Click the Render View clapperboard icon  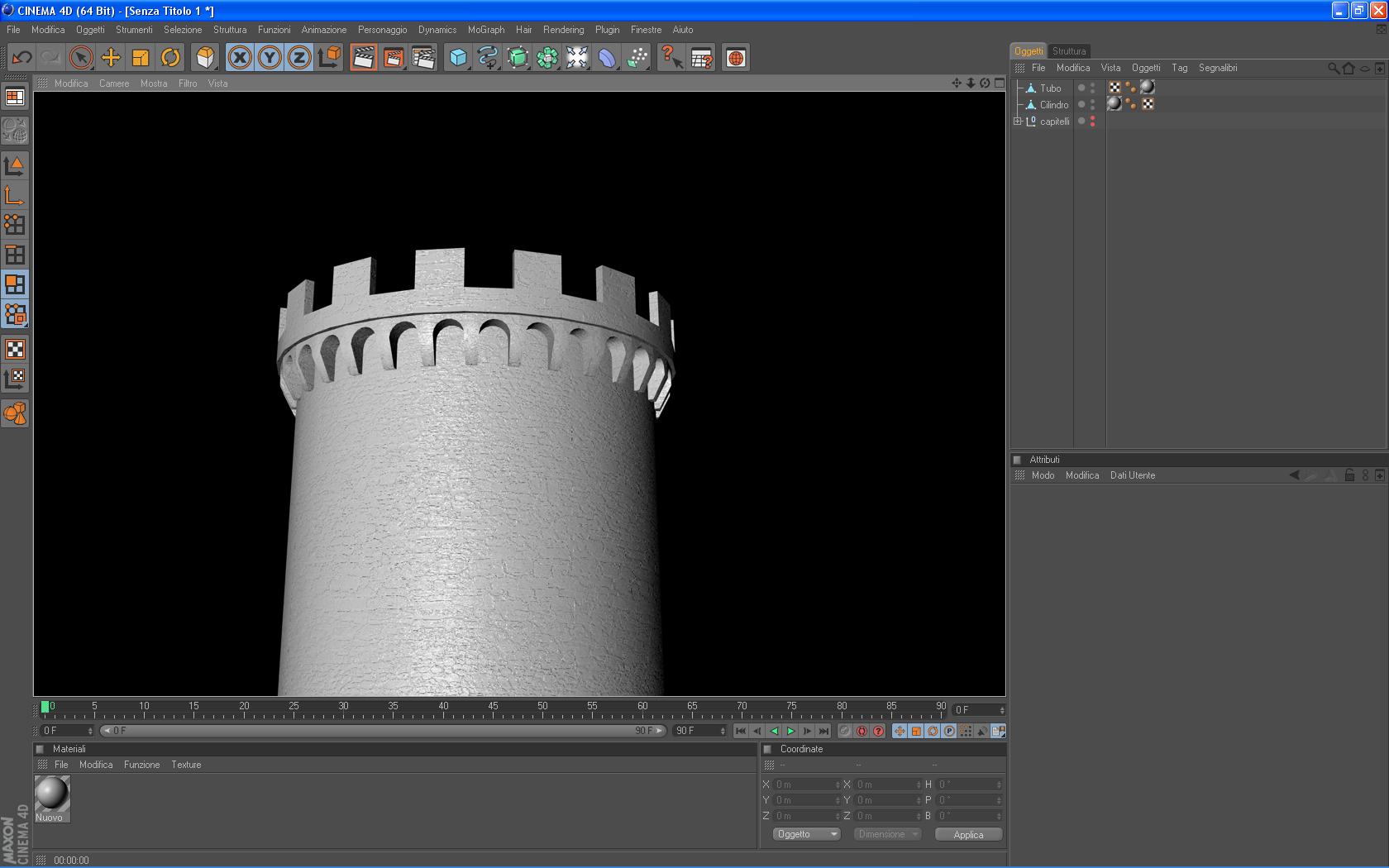(x=363, y=58)
